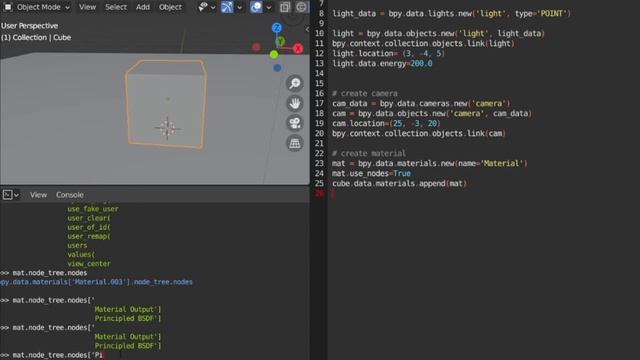Click line 18 cam object creation code
The height and width of the screenshot is (360, 640).
(432, 113)
